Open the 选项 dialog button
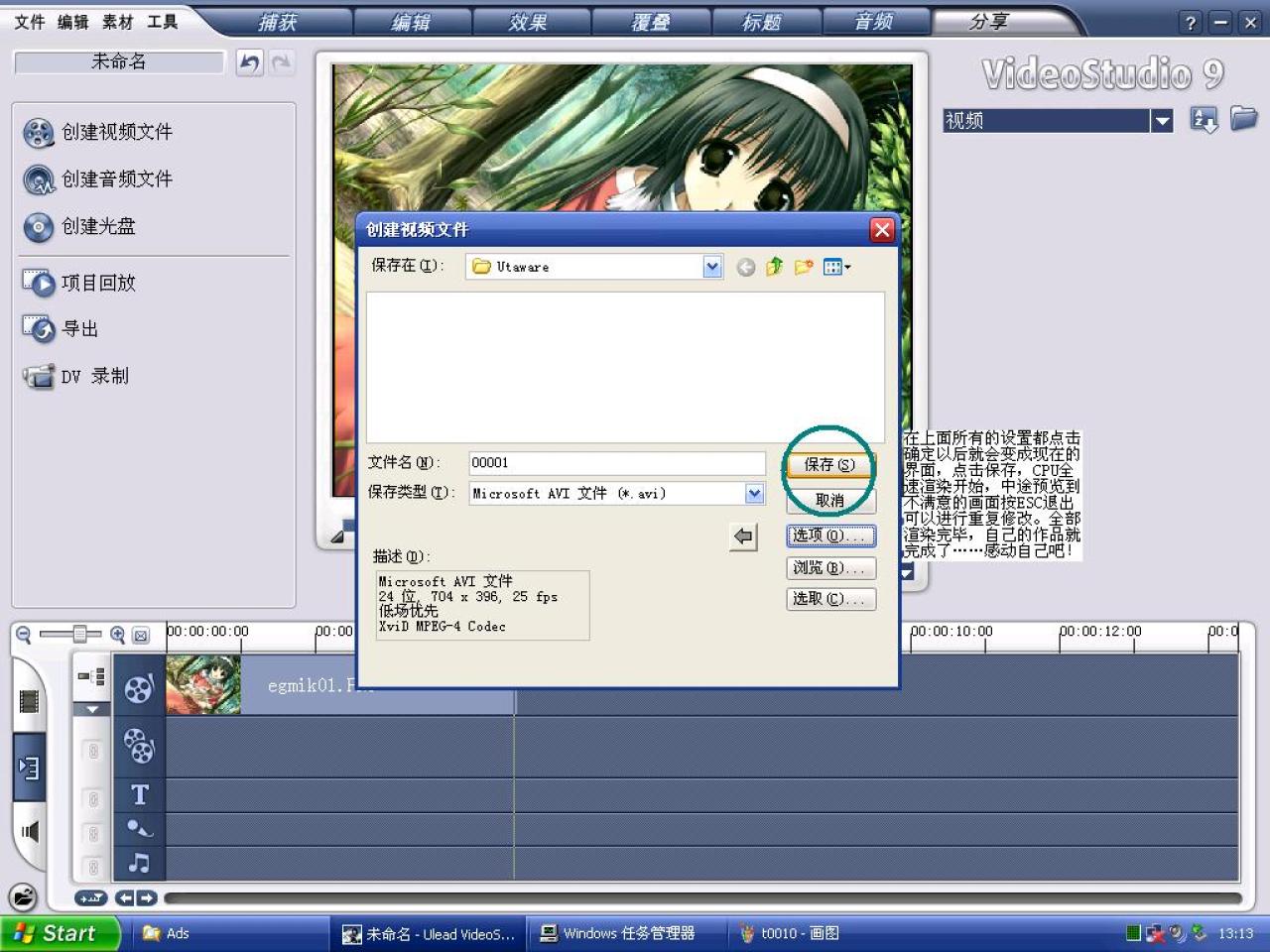 (x=830, y=535)
